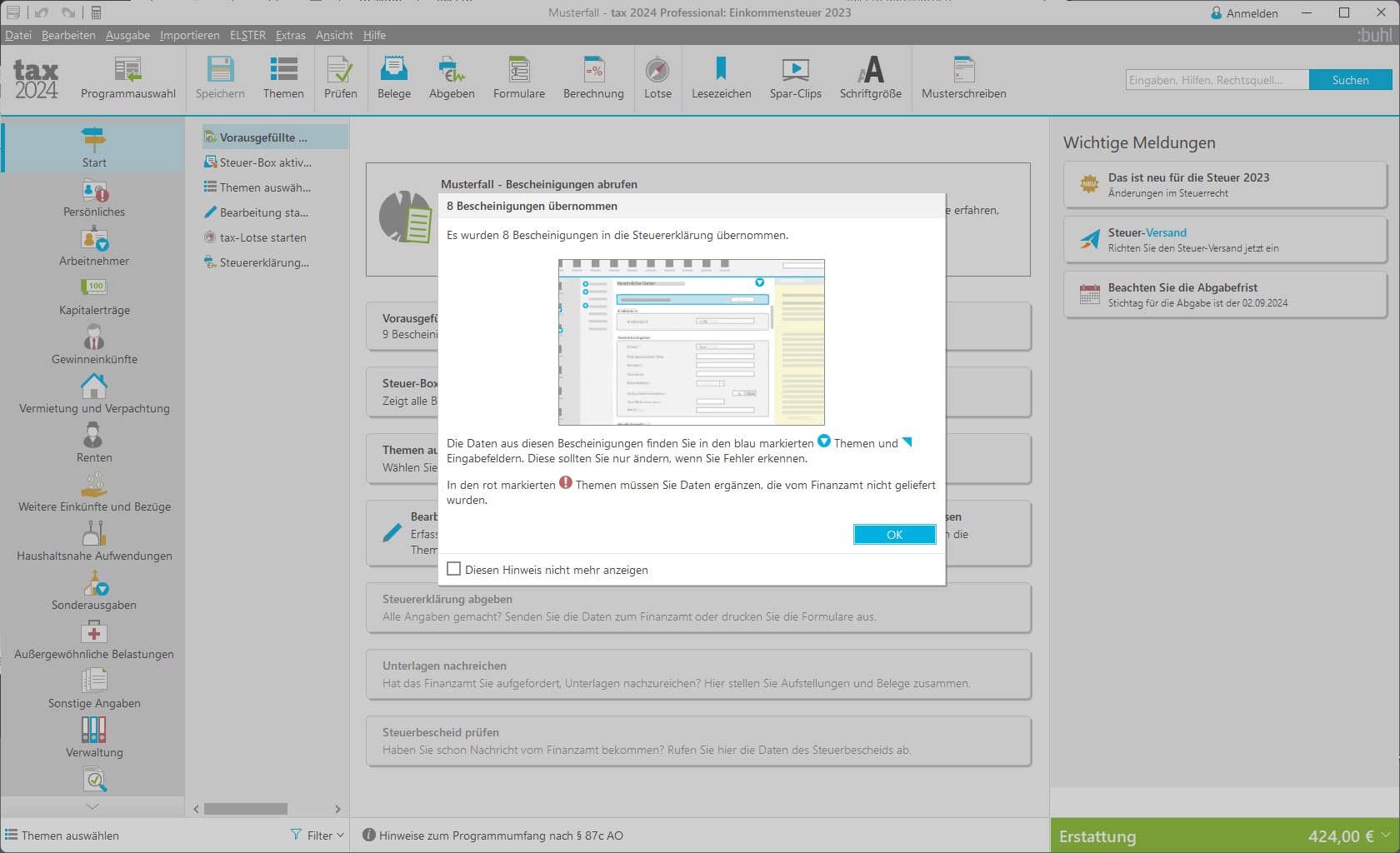Open the Importieren menu
The image size is (1400, 853).
(x=190, y=35)
